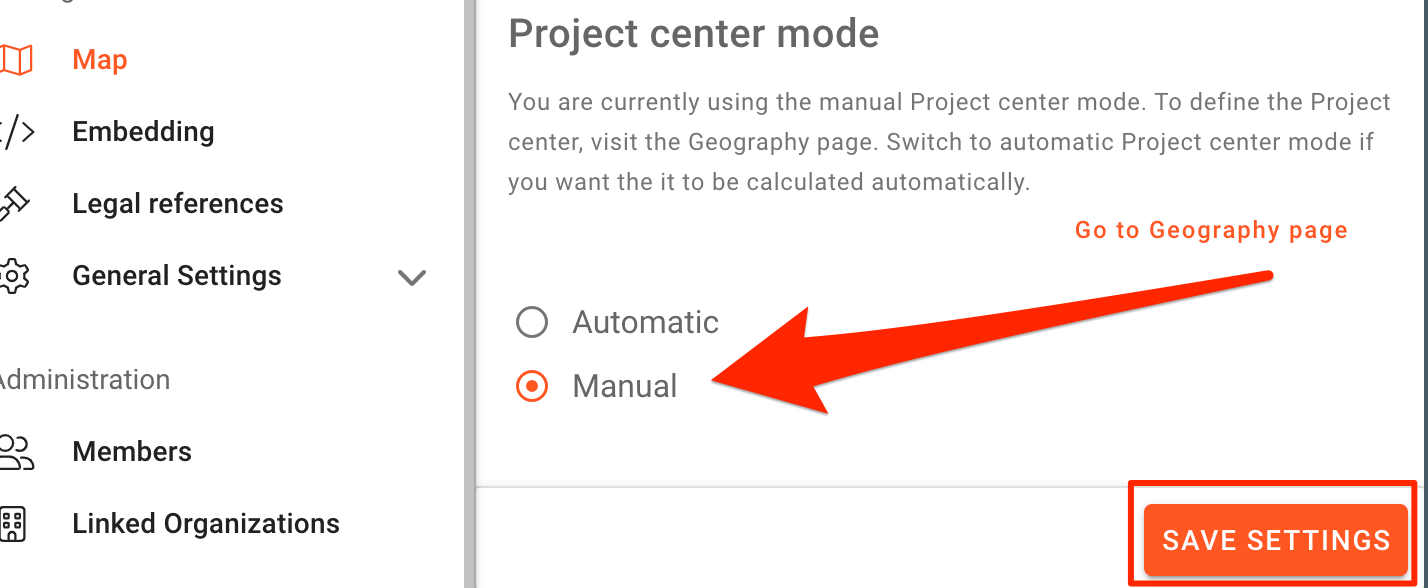Select the Automatic radio button circle
This screenshot has height=588, width=1428.
[x=532, y=322]
